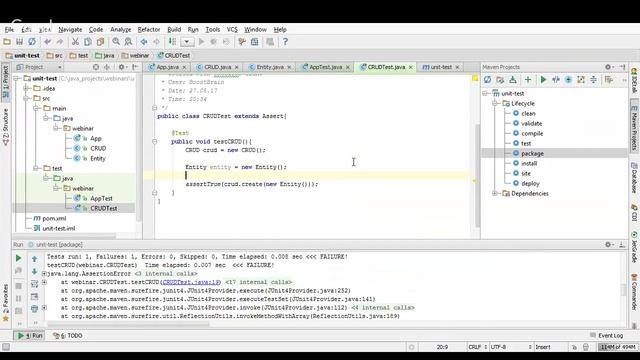Viewport: 640px width, 360px height.
Task: Open Maven Projects panel gear settings
Action: (609, 67)
